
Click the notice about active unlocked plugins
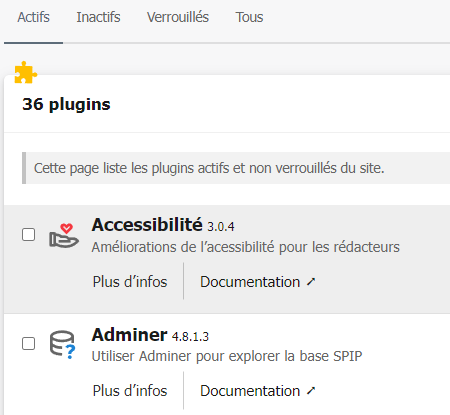tap(236, 168)
